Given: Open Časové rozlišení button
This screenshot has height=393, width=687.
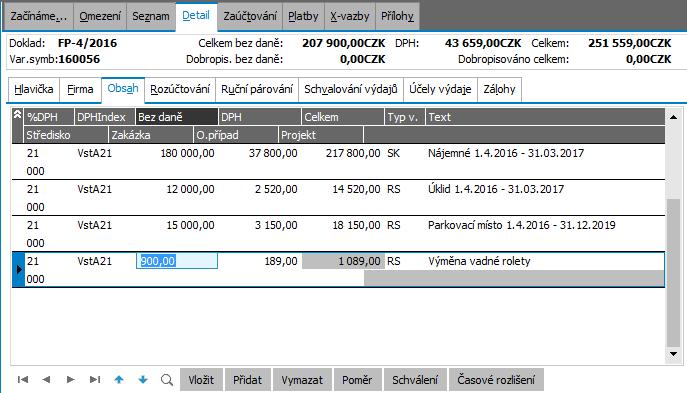Looking at the screenshot, I should point(496,379).
